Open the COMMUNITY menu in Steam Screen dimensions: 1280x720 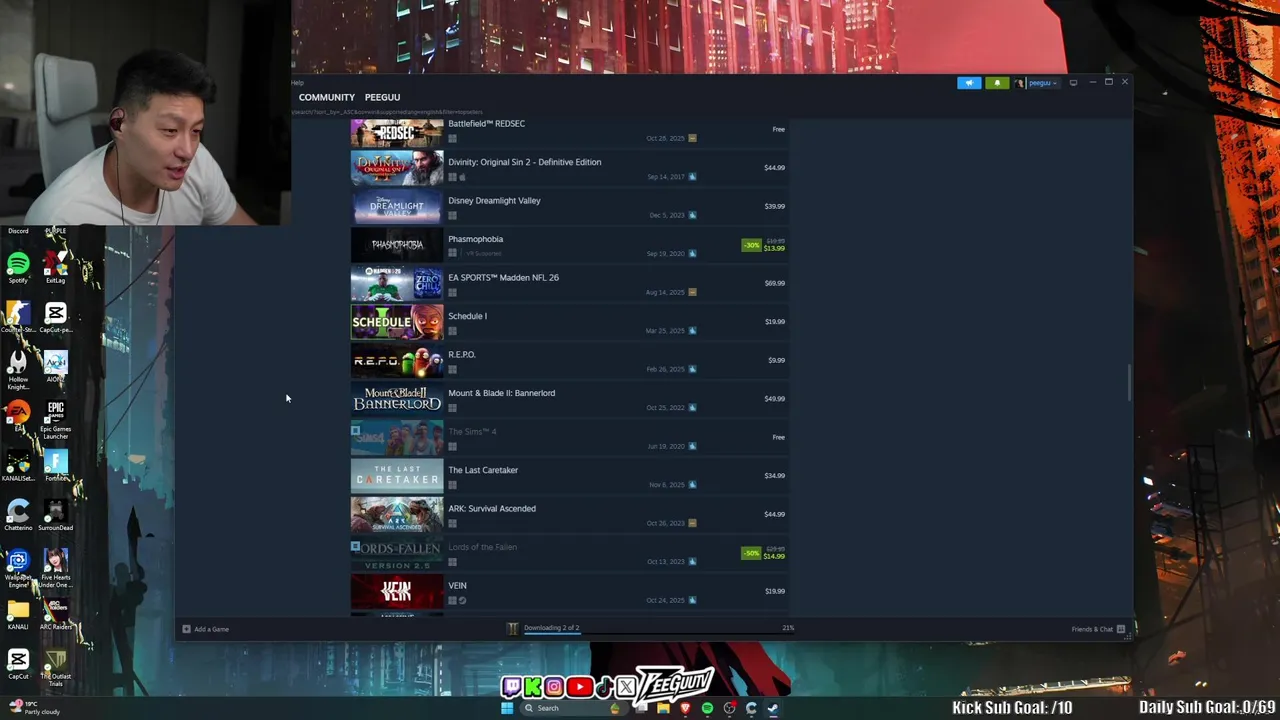327,97
